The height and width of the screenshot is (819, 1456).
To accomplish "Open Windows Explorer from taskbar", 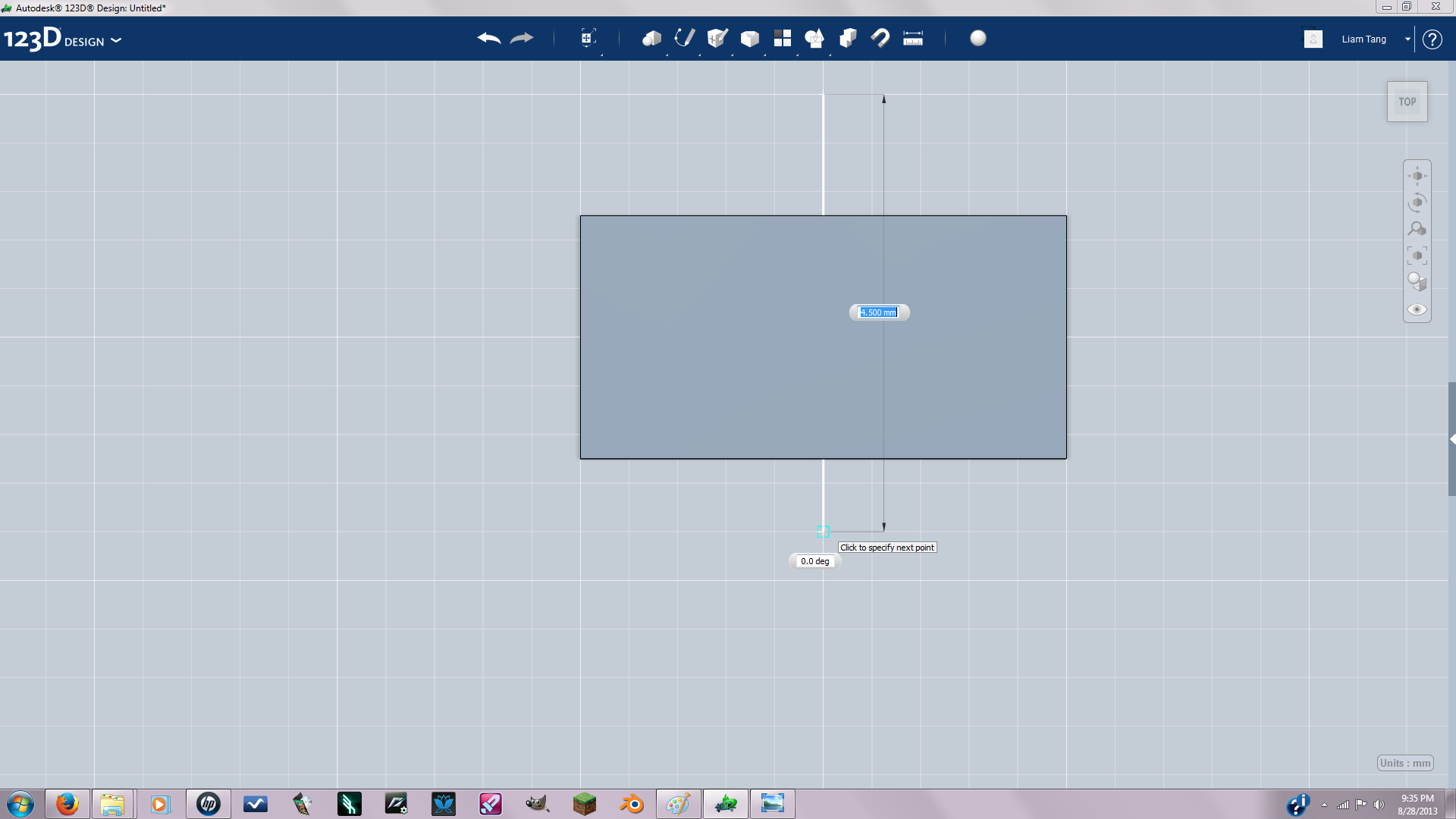I will [x=112, y=804].
